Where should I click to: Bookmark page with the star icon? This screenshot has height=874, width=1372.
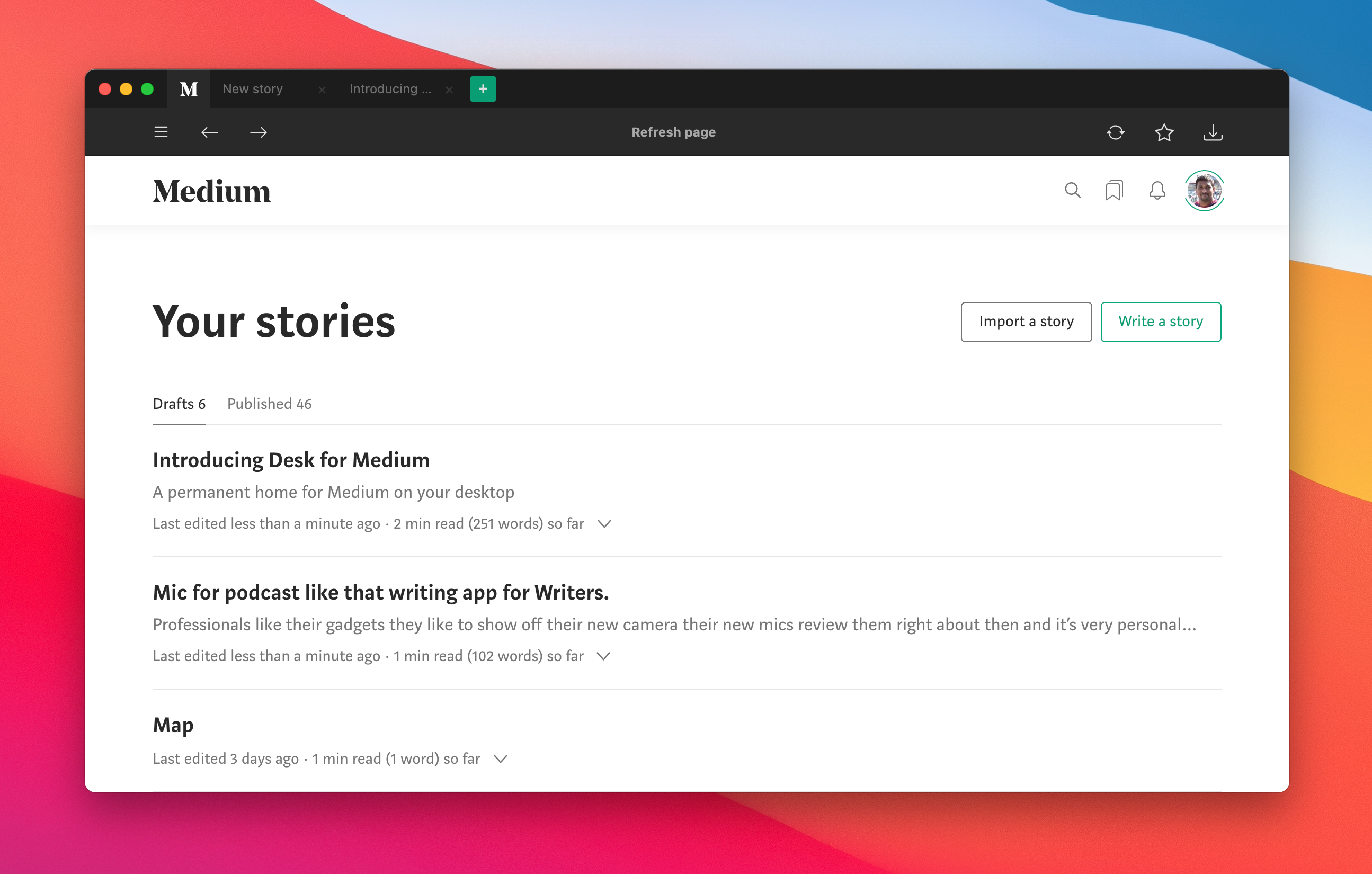click(x=1164, y=132)
